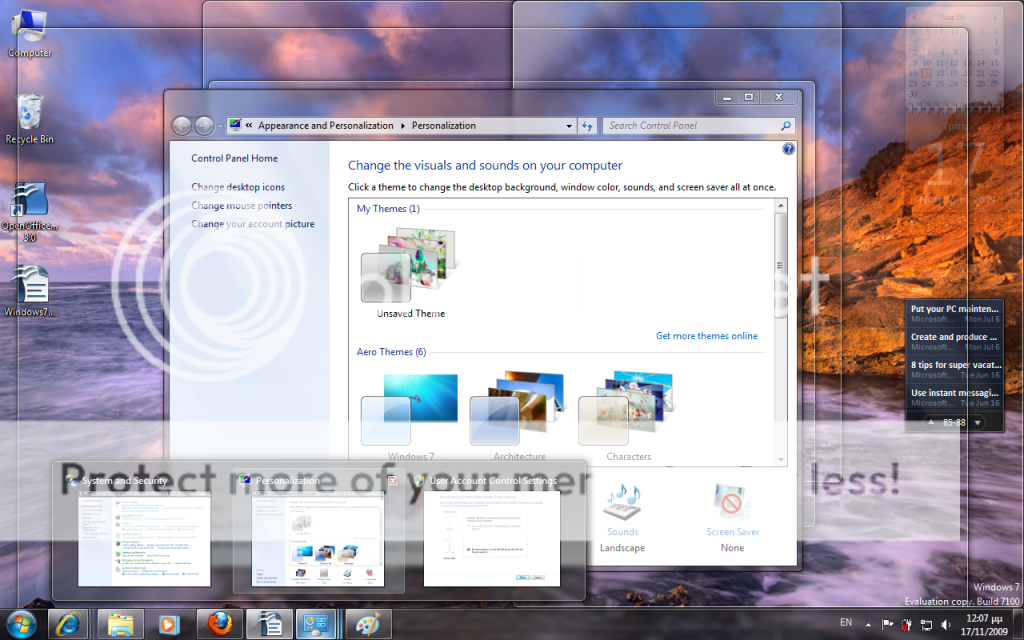This screenshot has width=1024, height=640.
Task: Click inside the Search Control Panel field
Action: (x=690, y=126)
